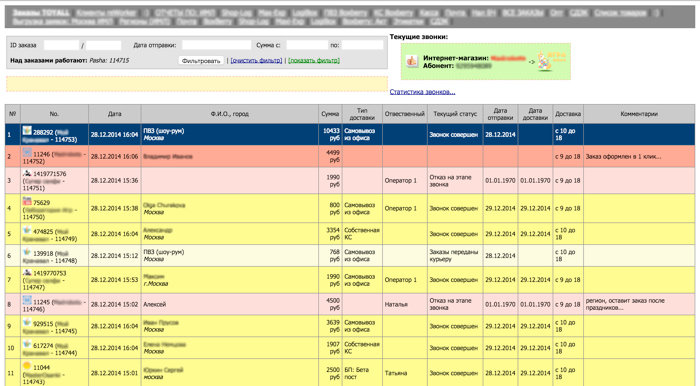
Task: Focus the first ID заказа input field
Action: [x=61, y=45]
